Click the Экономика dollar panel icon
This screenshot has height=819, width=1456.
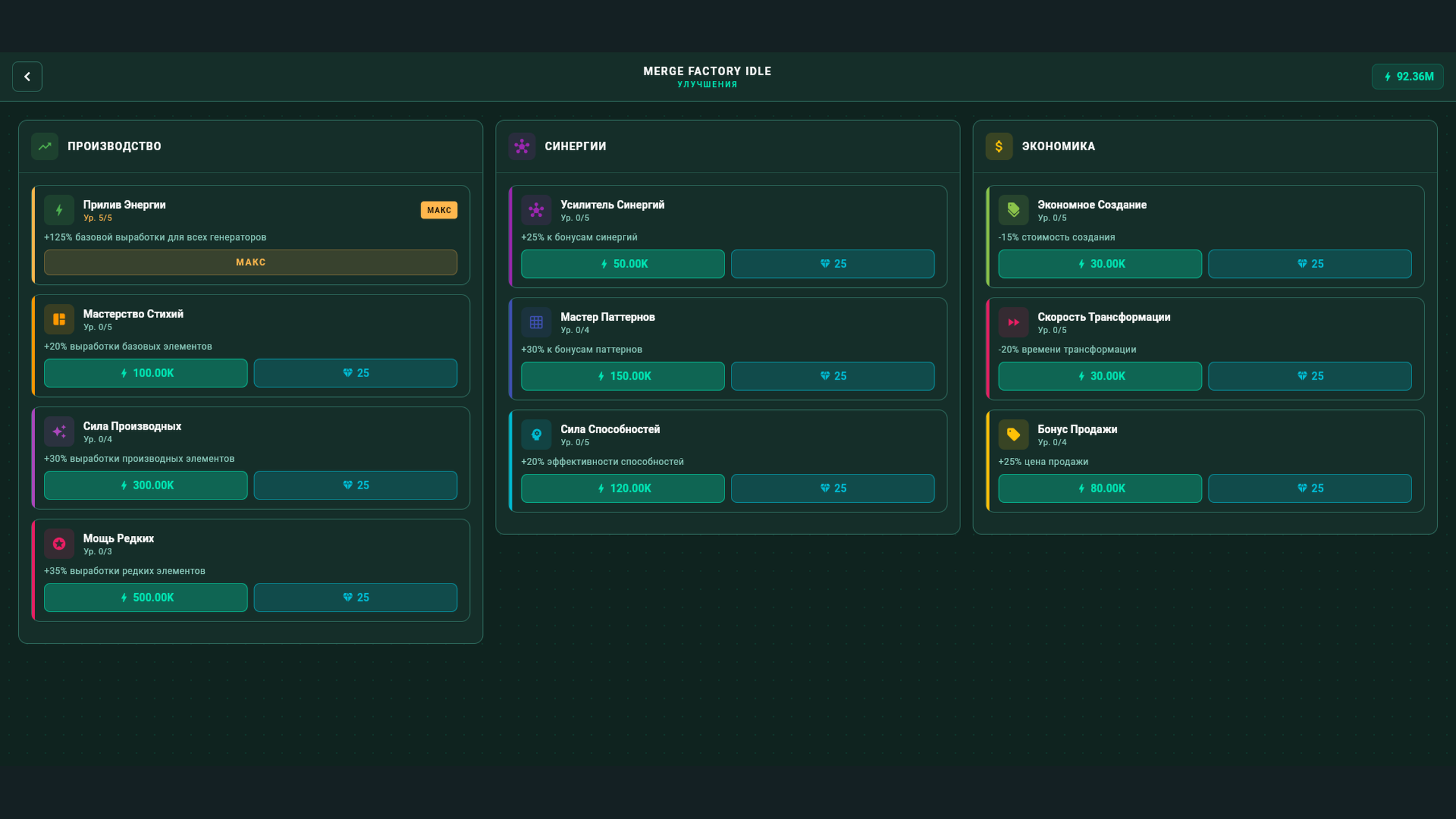pyautogui.click(x=999, y=146)
